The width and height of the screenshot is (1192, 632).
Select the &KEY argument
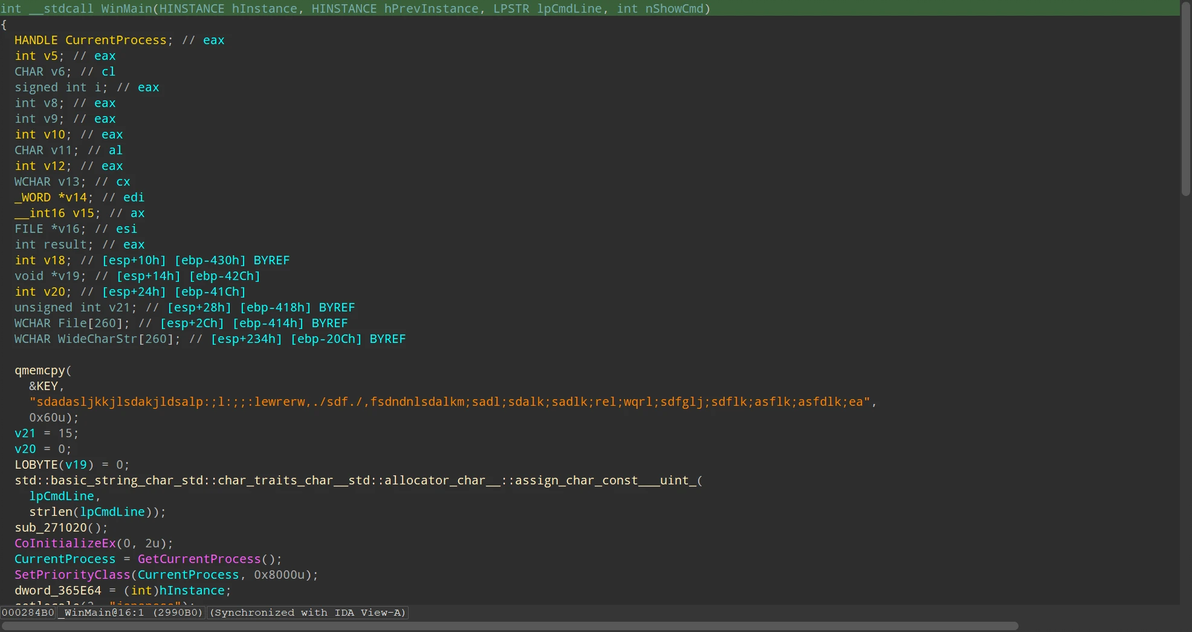(x=45, y=386)
